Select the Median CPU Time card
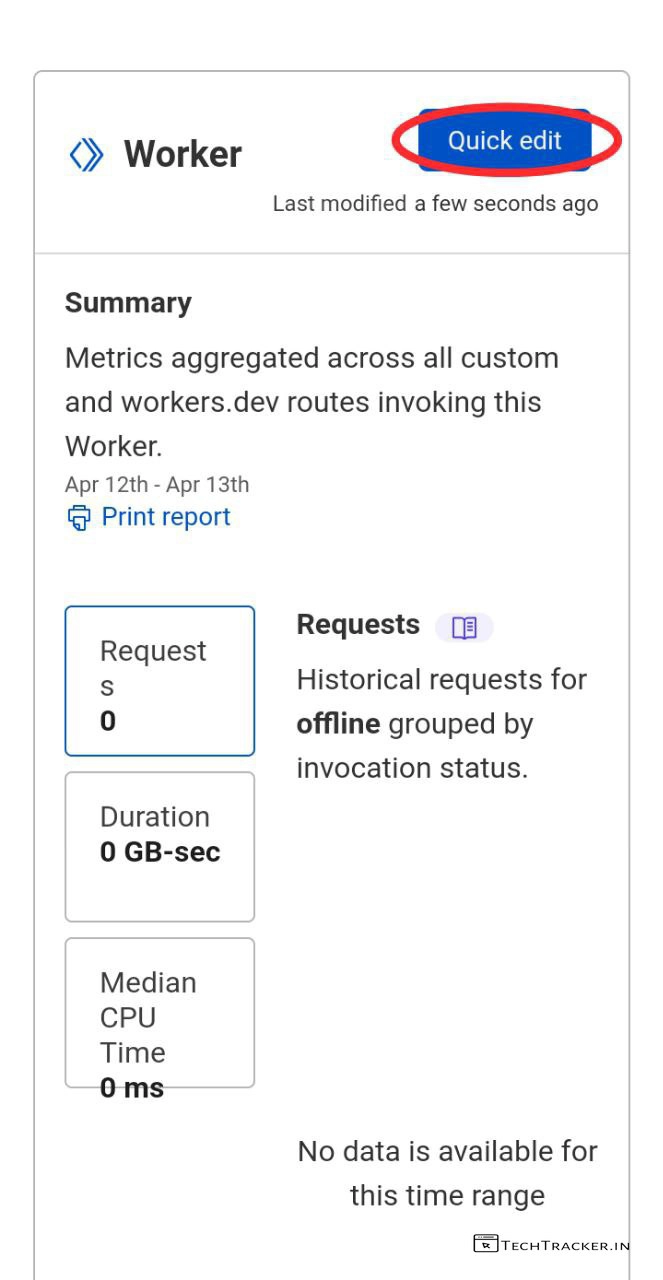This screenshot has height=1280, width=663. tap(159, 1012)
